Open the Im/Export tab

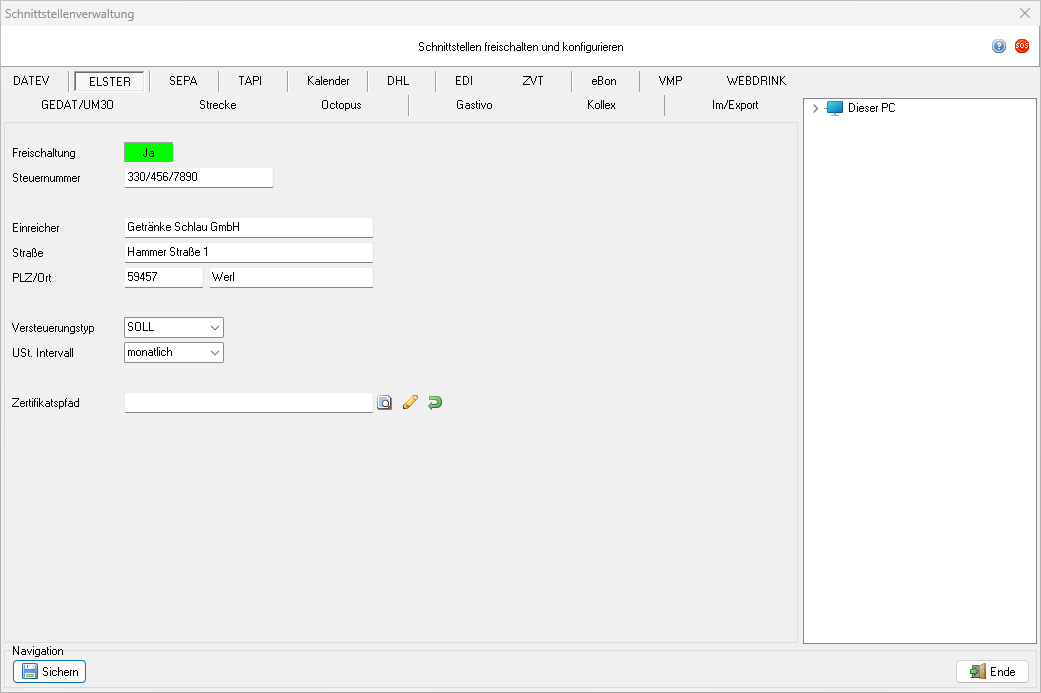pos(734,105)
